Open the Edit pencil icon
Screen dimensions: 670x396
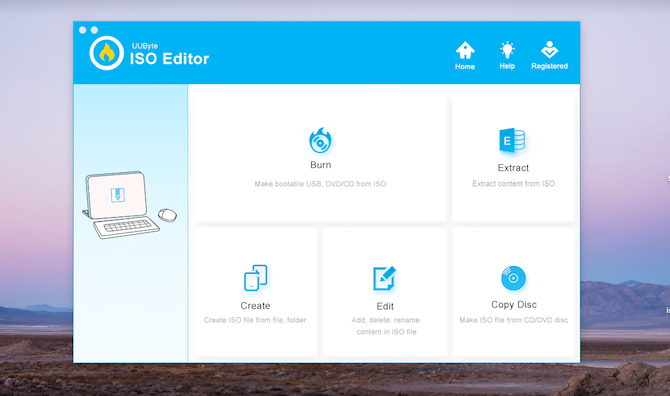[x=385, y=278]
